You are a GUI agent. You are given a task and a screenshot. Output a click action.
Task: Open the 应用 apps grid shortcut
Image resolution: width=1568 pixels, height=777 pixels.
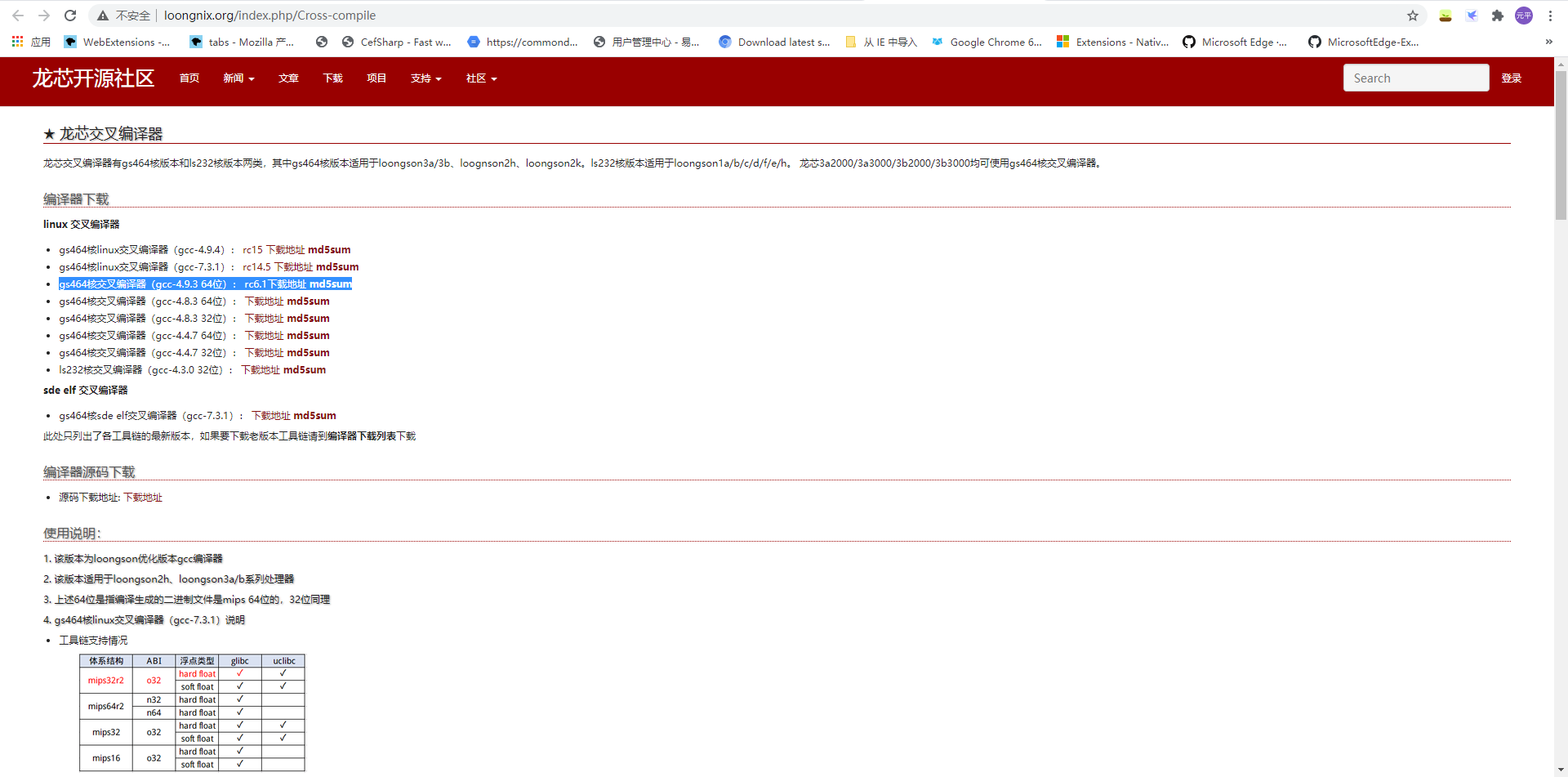click(x=31, y=42)
